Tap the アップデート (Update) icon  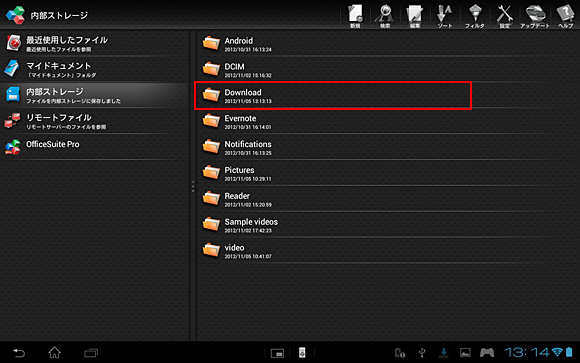535,16
